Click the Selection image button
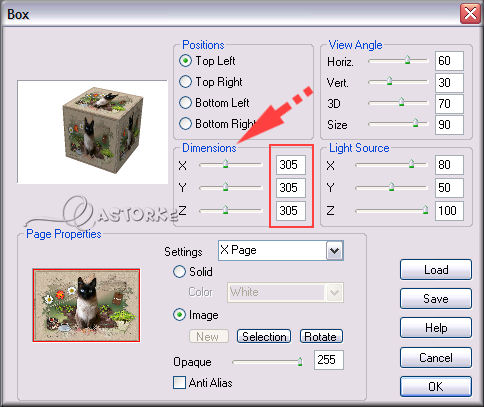Image resolution: width=484 pixels, height=407 pixels. pos(264,336)
